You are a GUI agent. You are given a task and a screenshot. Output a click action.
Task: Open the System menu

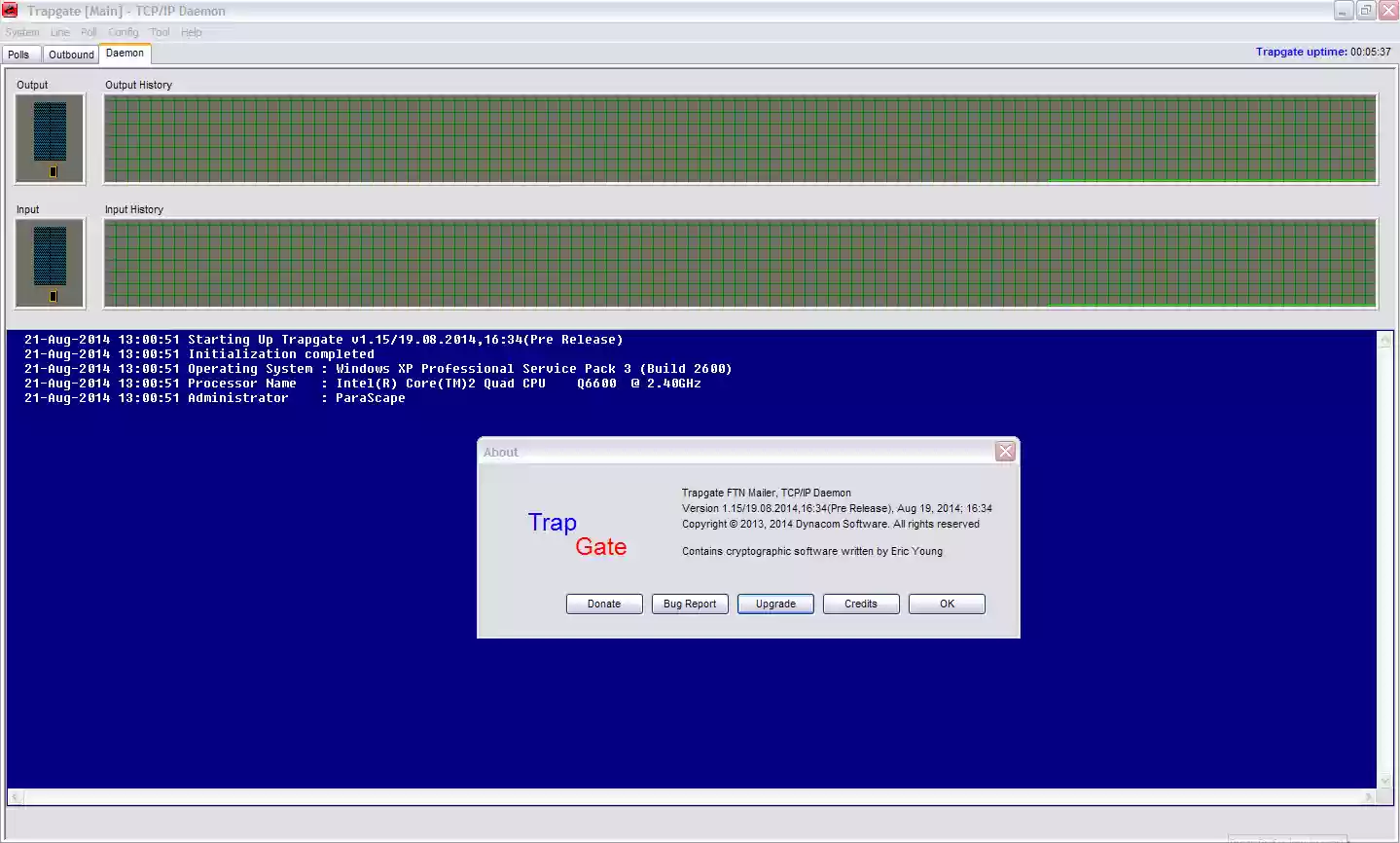point(21,31)
